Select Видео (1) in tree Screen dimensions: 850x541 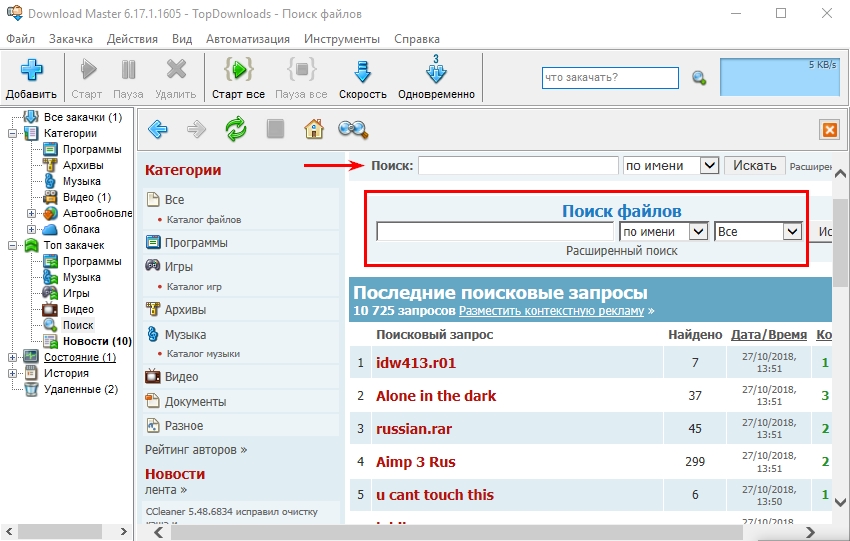(x=87, y=197)
